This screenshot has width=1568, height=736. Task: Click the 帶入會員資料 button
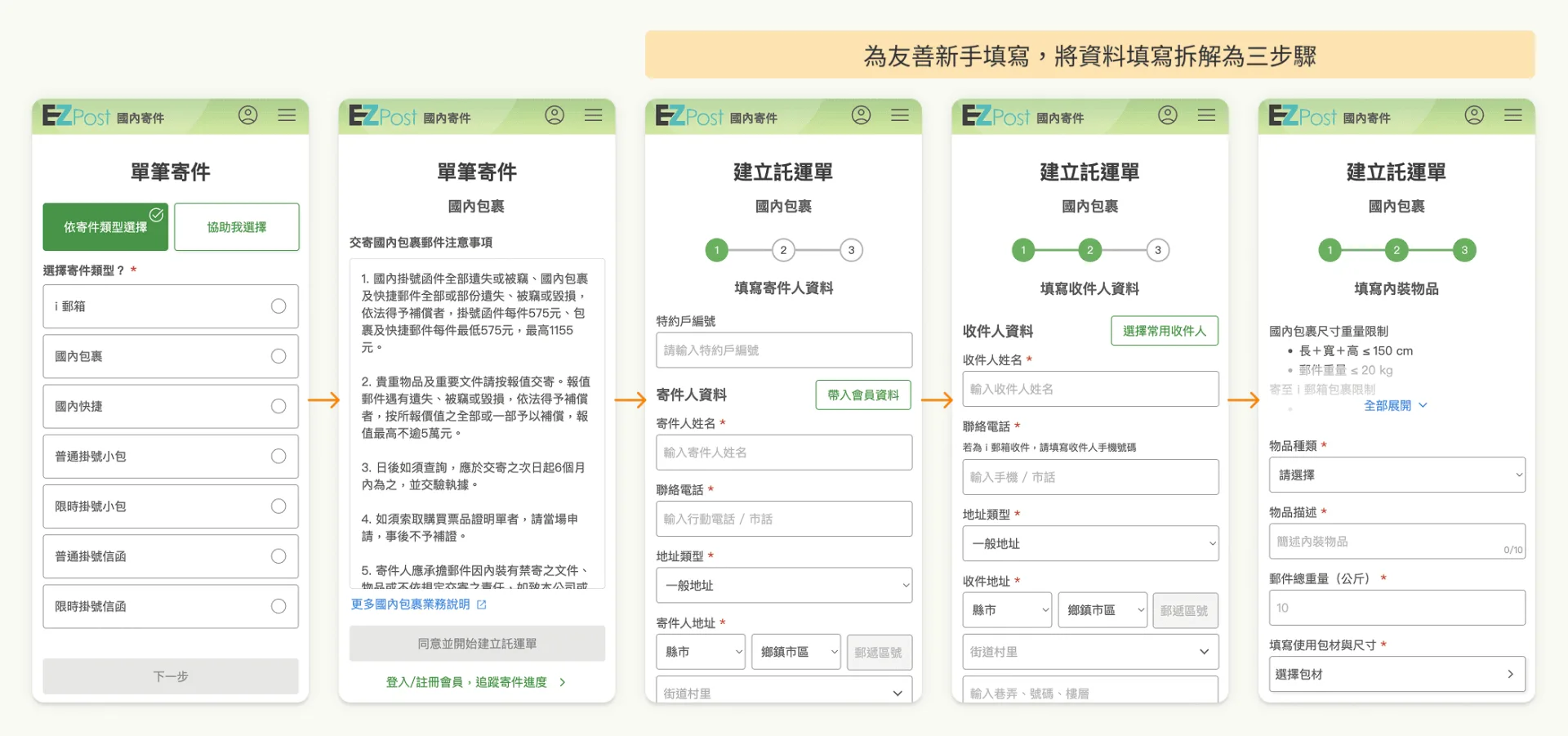click(x=863, y=395)
